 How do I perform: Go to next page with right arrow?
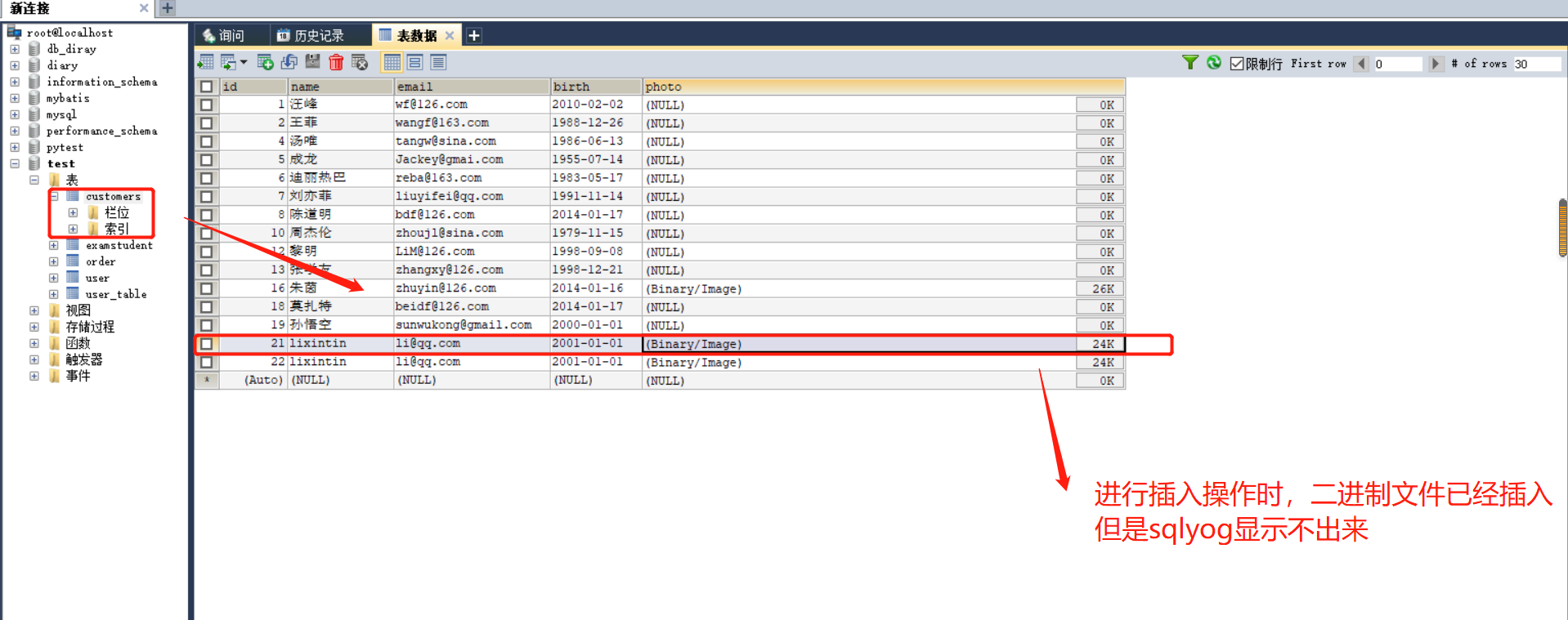coord(1436,64)
